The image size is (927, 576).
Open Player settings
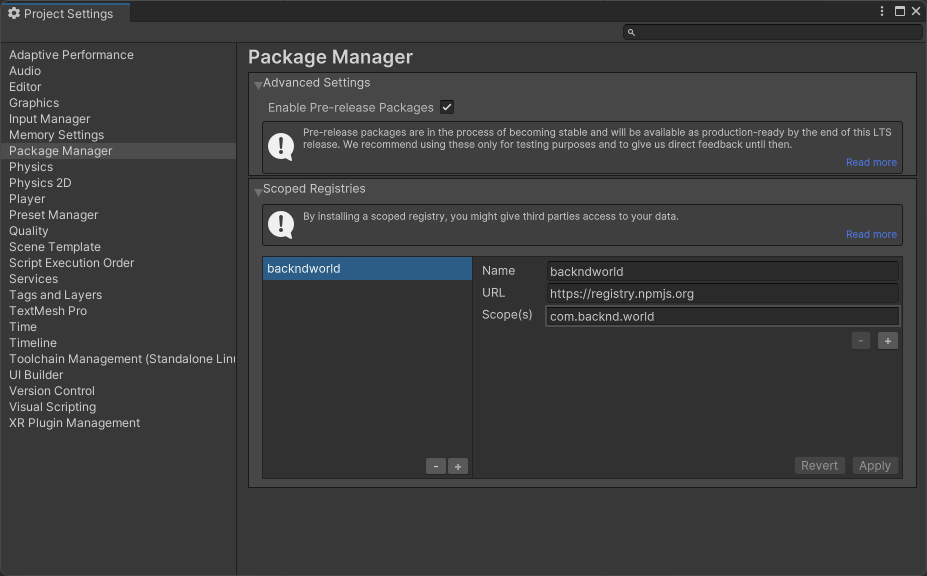[x=118, y=199]
